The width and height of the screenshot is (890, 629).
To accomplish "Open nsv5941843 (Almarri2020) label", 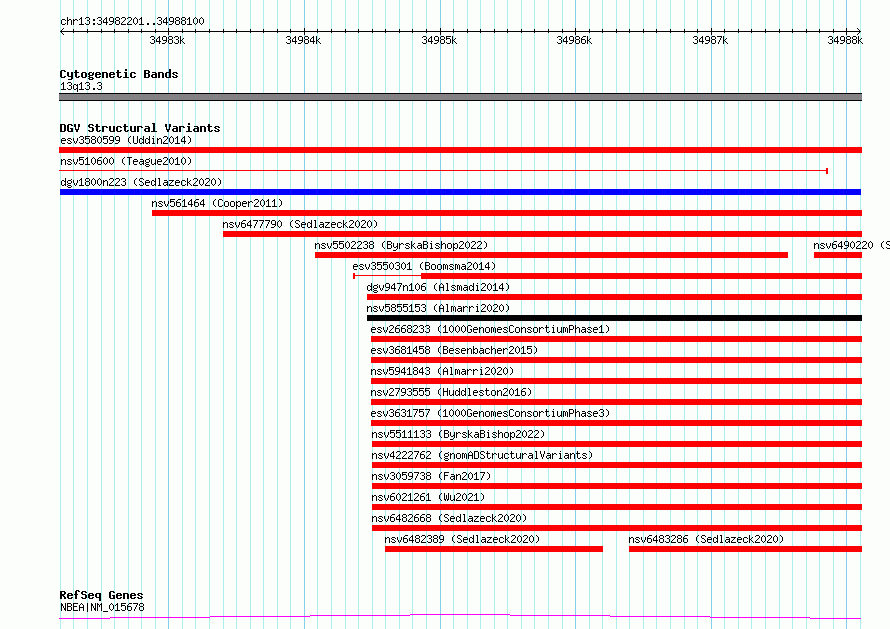I will [442, 371].
